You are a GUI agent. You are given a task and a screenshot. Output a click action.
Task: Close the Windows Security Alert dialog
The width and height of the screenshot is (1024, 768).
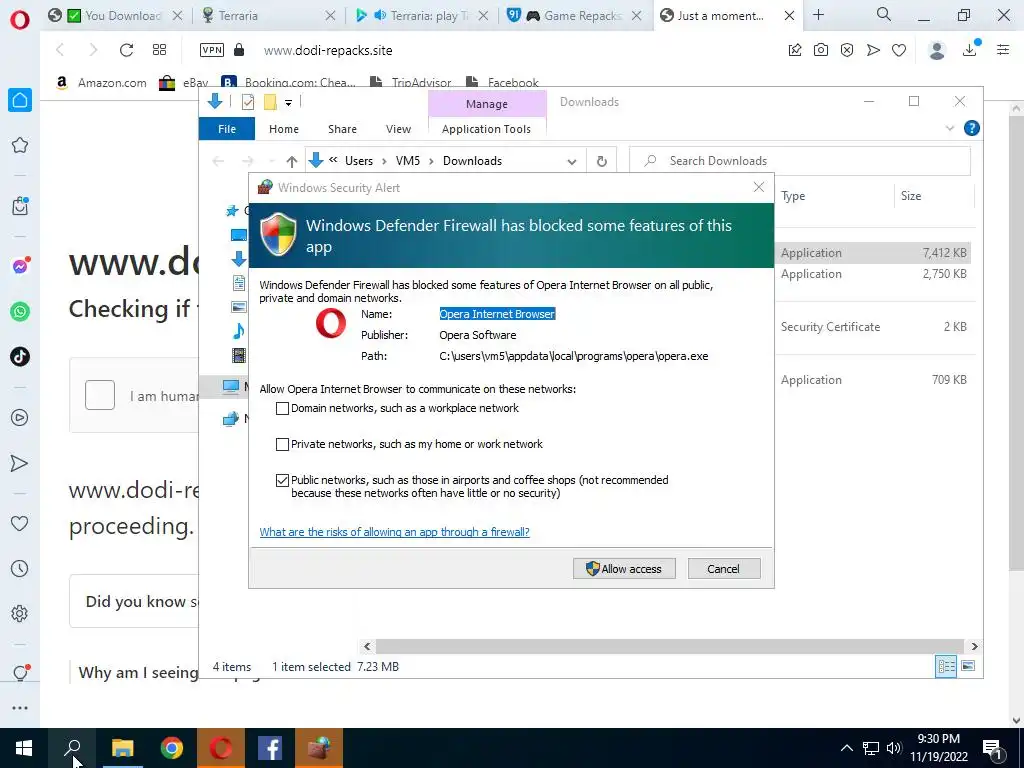coord(759,187)
